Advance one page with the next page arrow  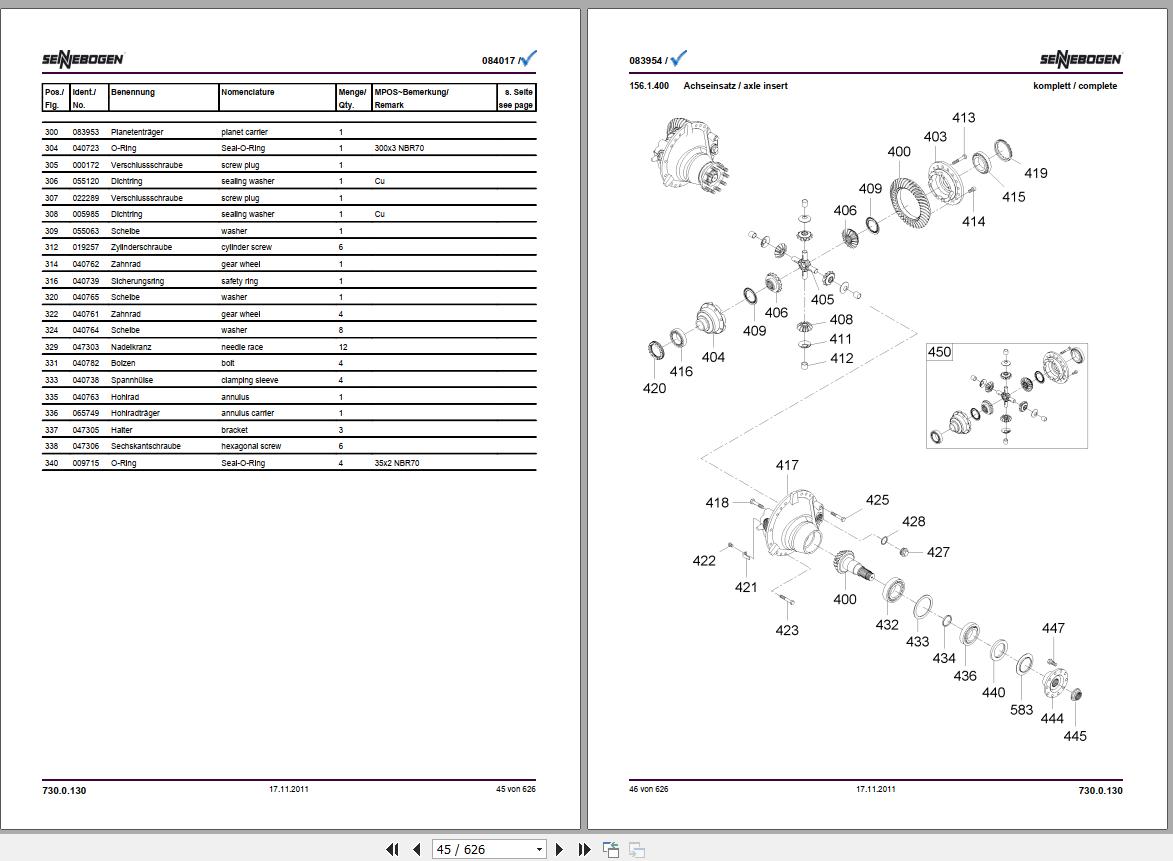559,848
